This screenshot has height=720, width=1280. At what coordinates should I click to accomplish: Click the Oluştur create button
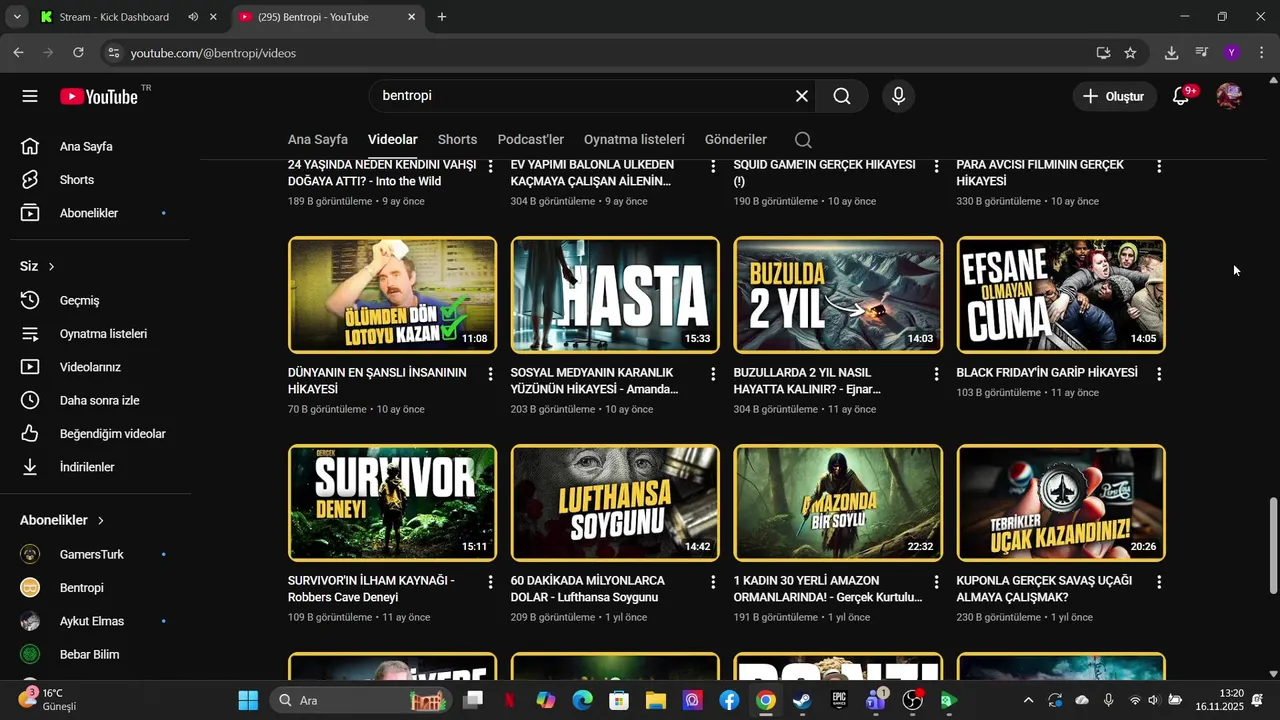[x=1114, y=96]
